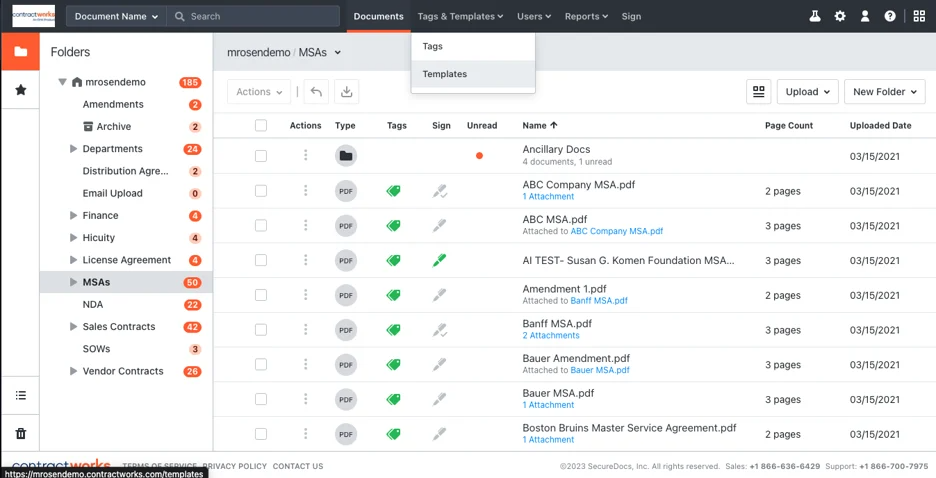Select Templates from the dropdown menu
This screenshot has width=936, height=478.
click(445, 74)
